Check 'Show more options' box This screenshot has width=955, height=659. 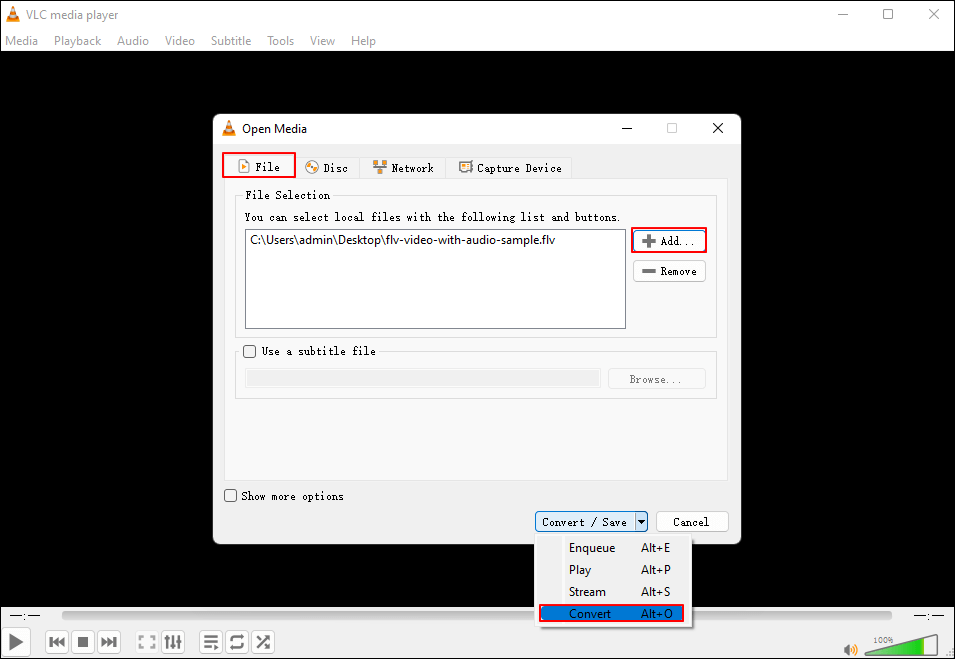pyautogui.click(x=231, y=496)
